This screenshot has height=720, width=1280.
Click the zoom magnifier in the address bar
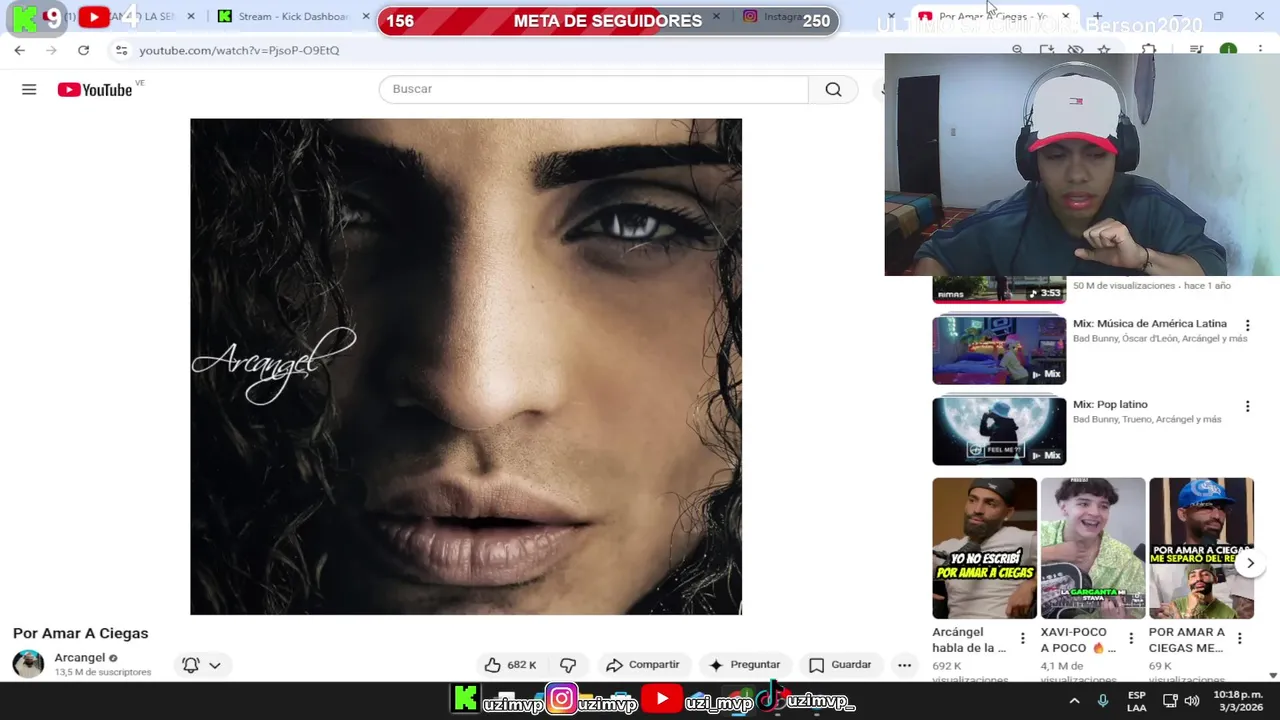[x=1017, y=50]
